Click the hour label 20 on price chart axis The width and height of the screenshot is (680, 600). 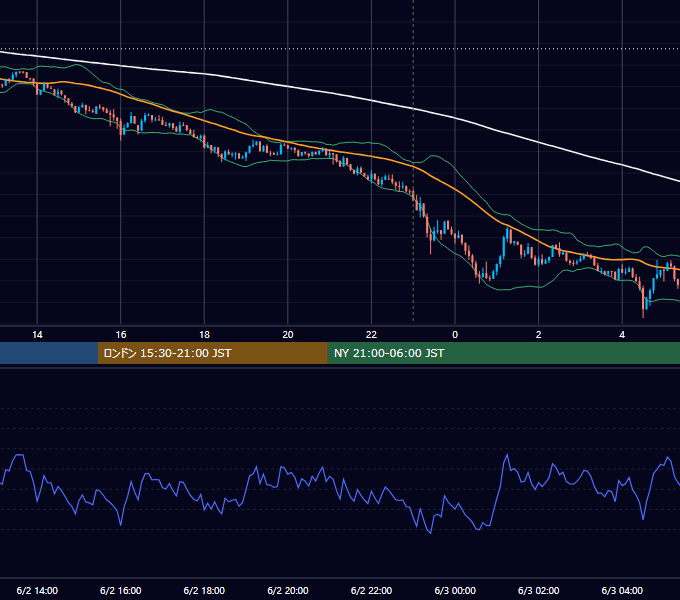pyautogui.click(x=288, y=335)
